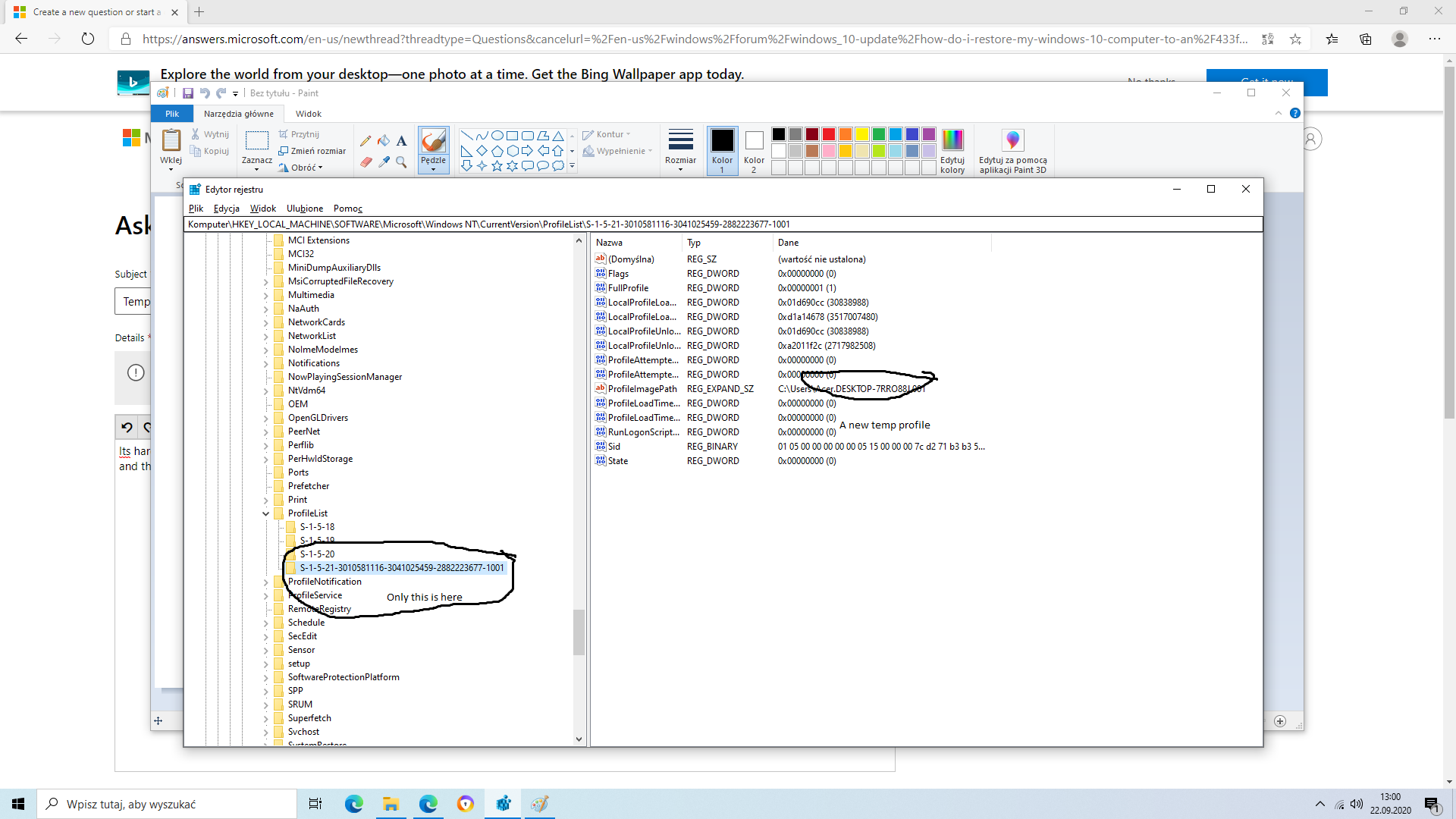Click the Kopiuj copy button
1456x819 pixels.
point(210,151)
